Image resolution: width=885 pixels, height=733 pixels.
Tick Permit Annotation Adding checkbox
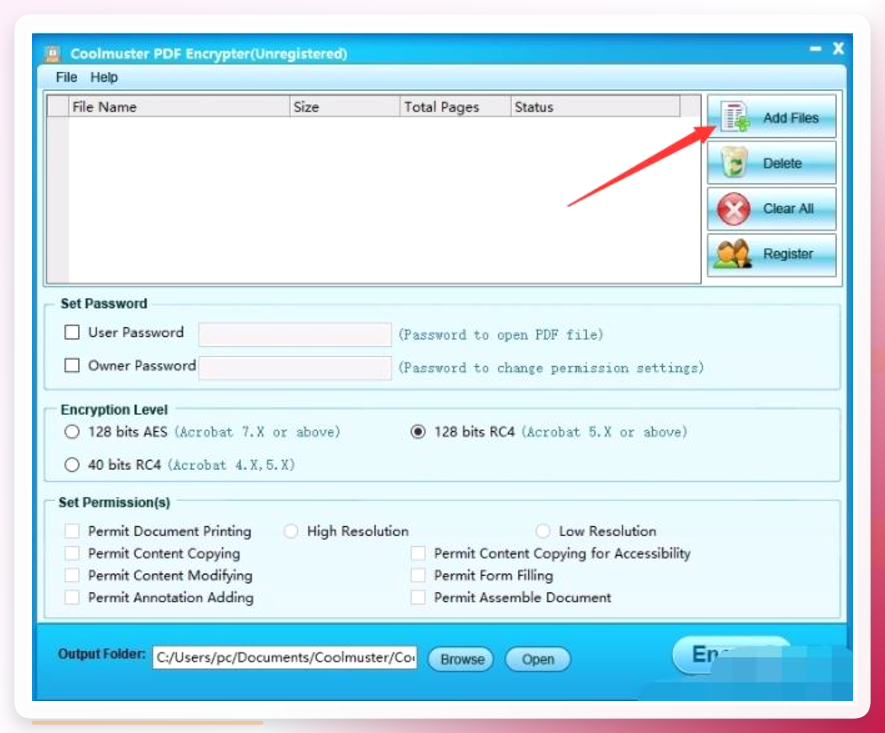72,597
